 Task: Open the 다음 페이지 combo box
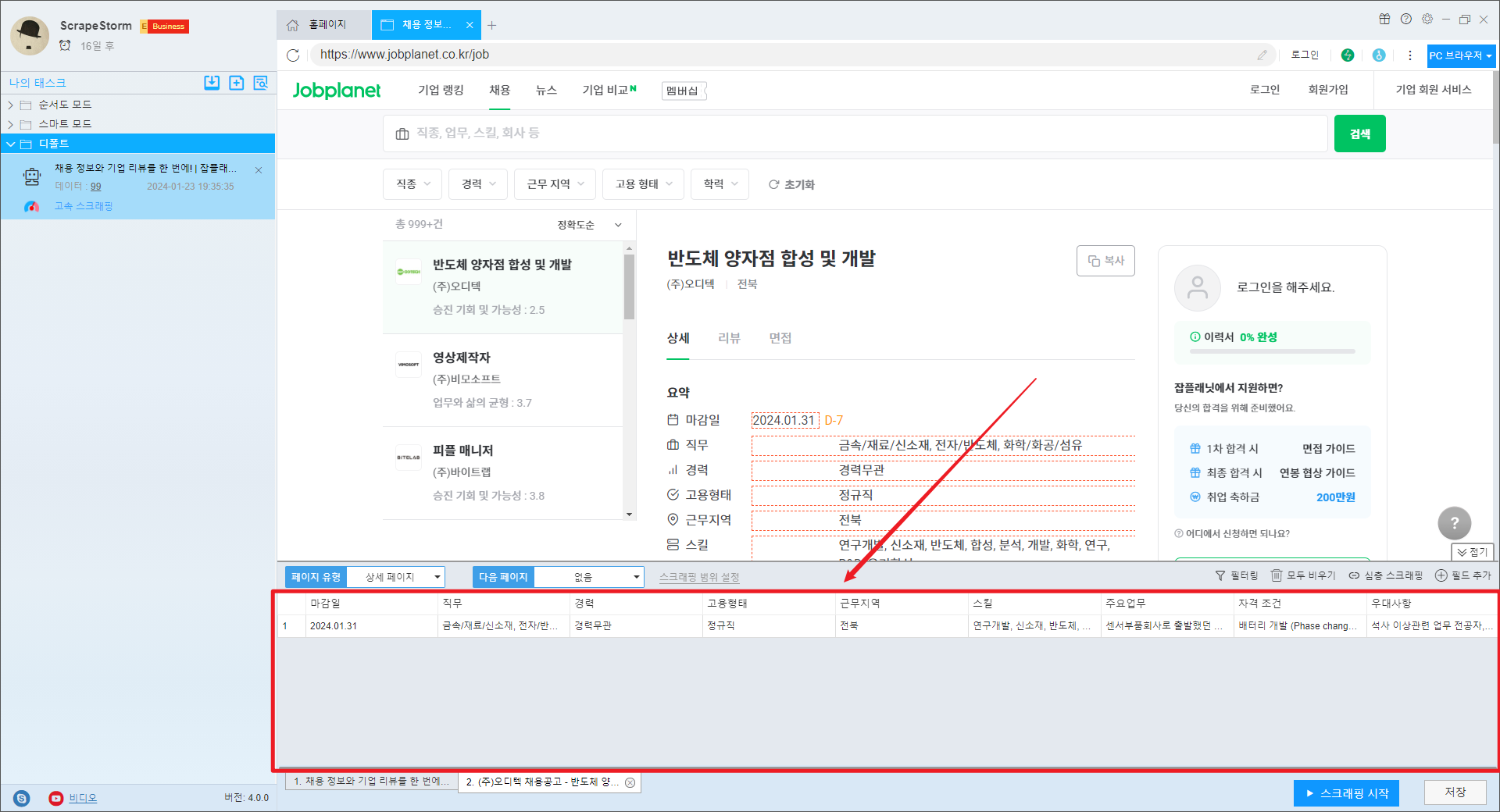589,577
